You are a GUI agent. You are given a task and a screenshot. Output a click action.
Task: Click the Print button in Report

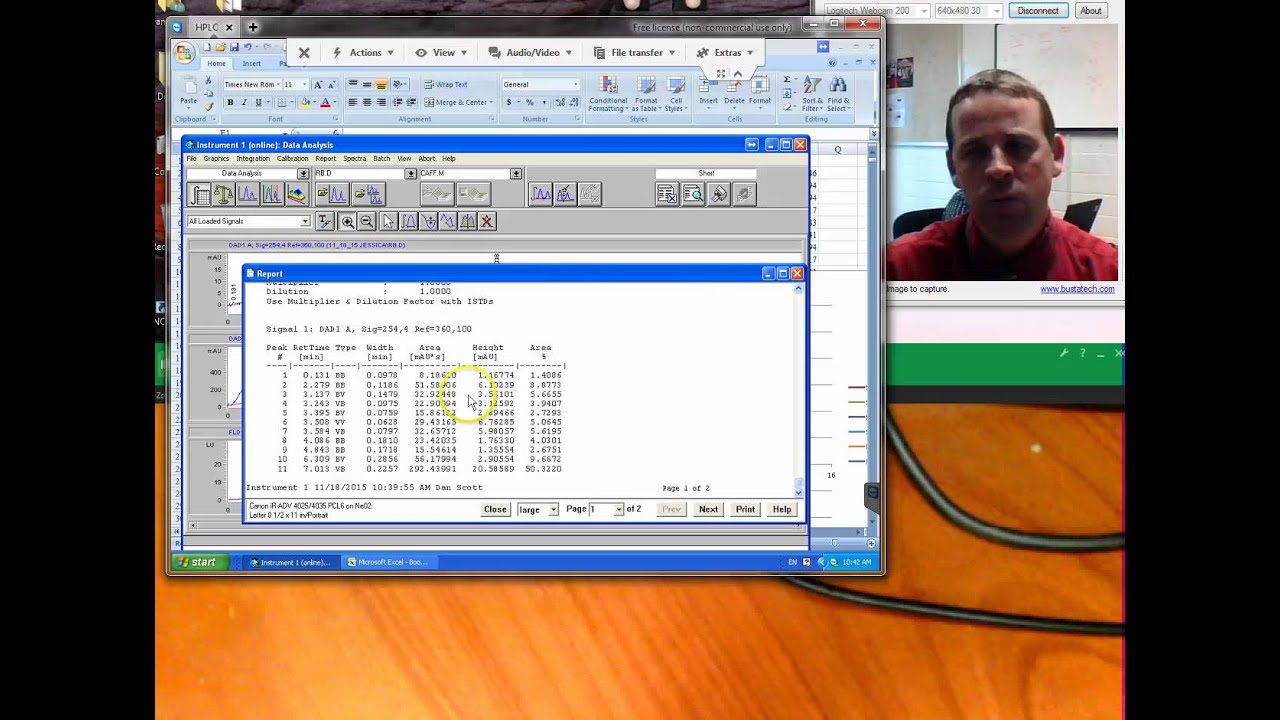tap(745, 510)
